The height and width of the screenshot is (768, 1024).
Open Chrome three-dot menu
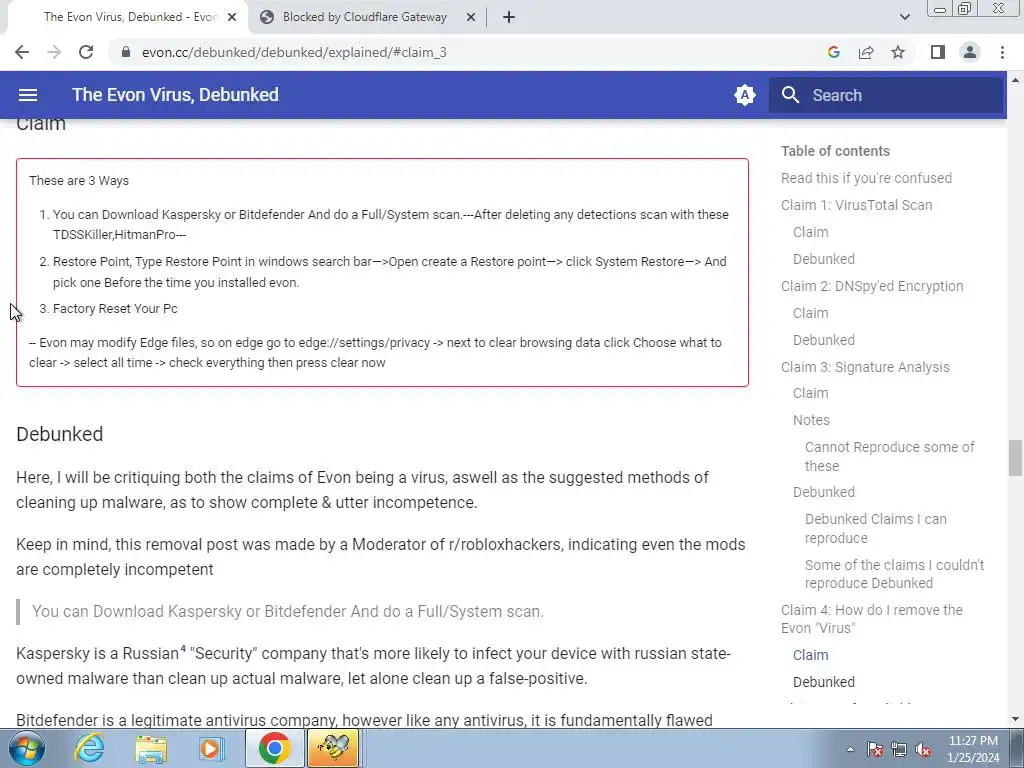tap(1002, 52)
